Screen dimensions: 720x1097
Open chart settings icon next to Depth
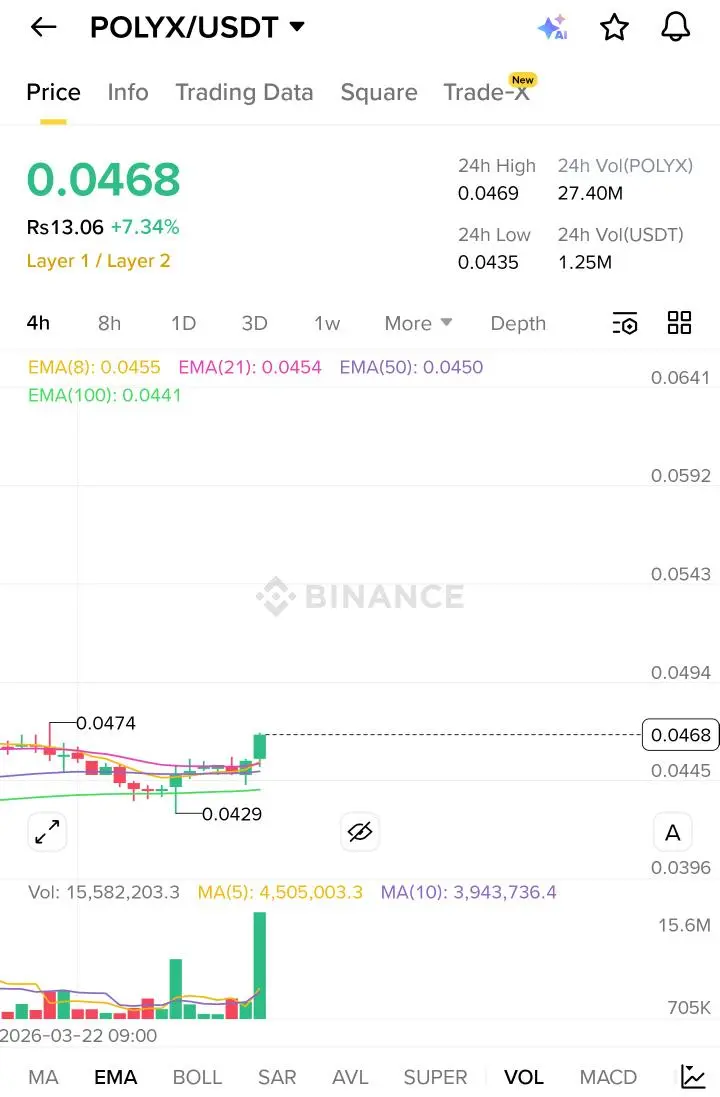point(625,323)
